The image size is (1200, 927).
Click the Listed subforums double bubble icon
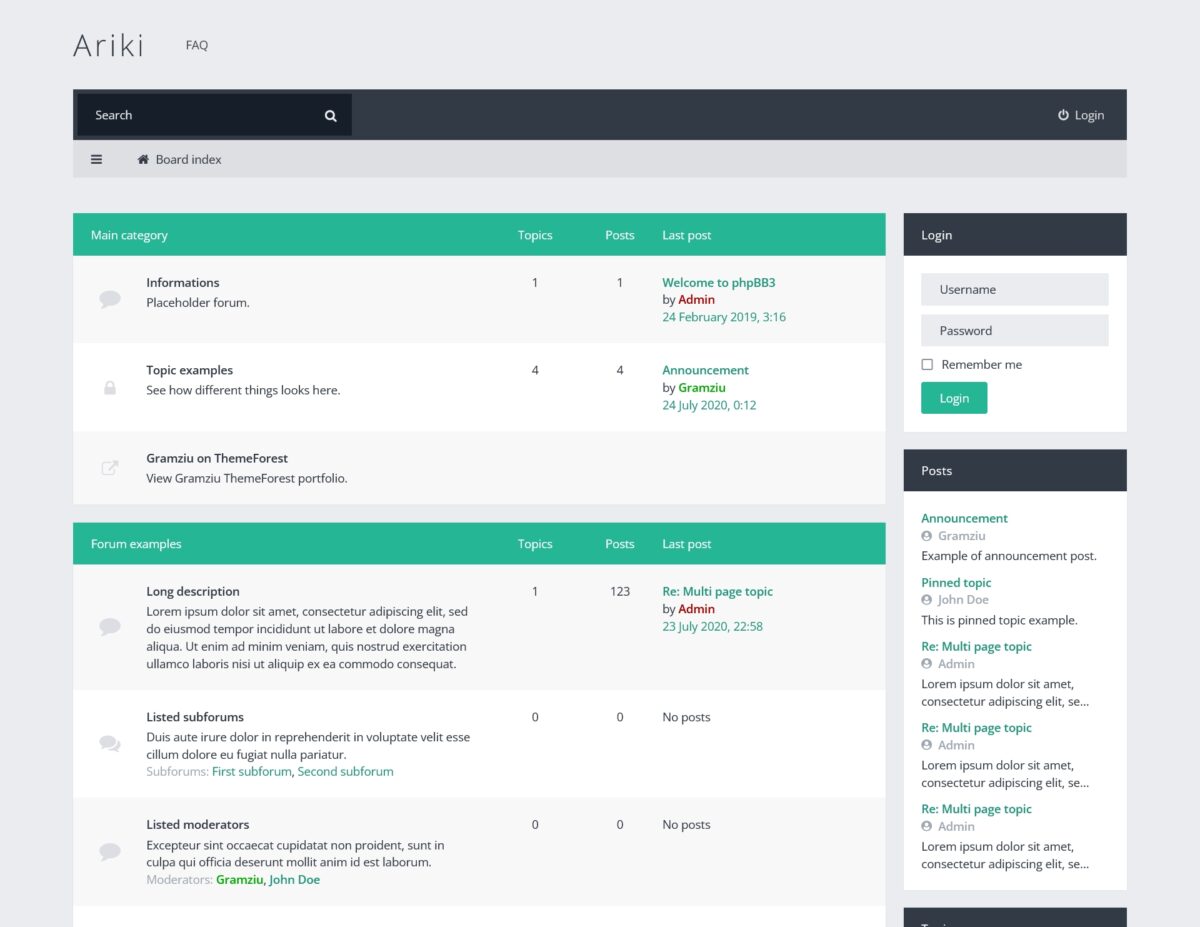[110, 743]
